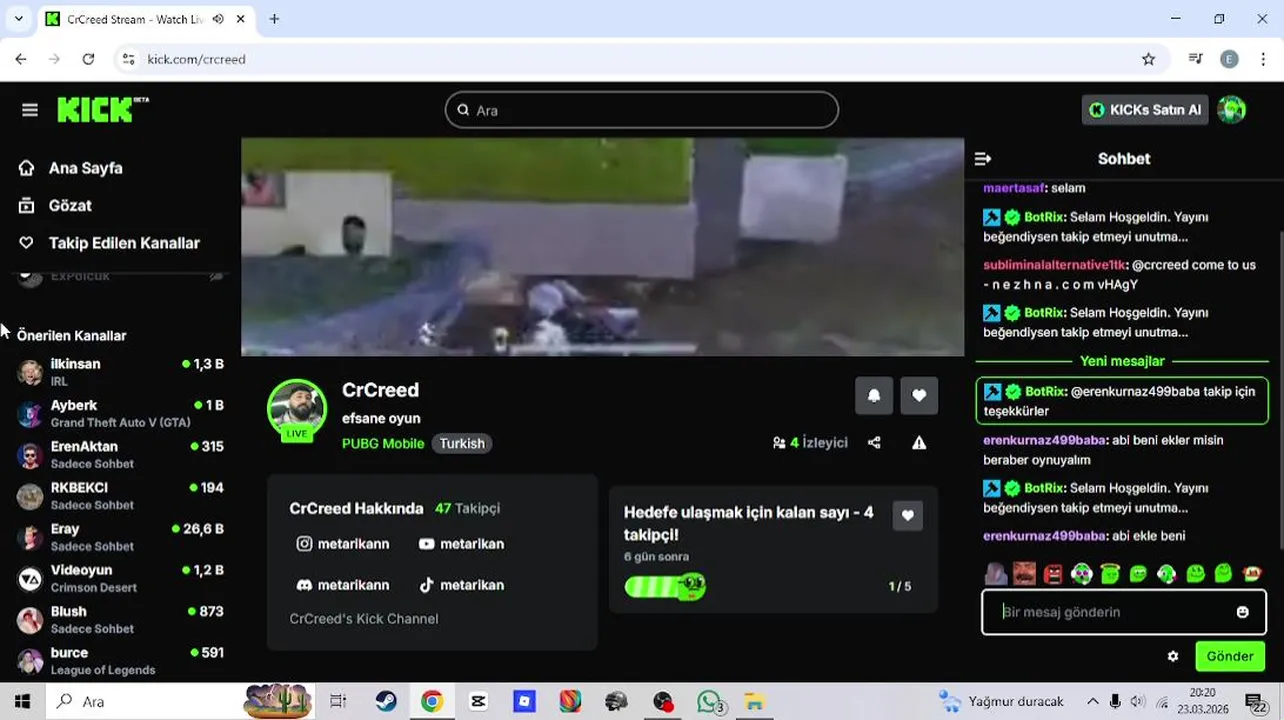Open Blush recommended channel
The image size is (1284, 720).
(x=121, y=619)
